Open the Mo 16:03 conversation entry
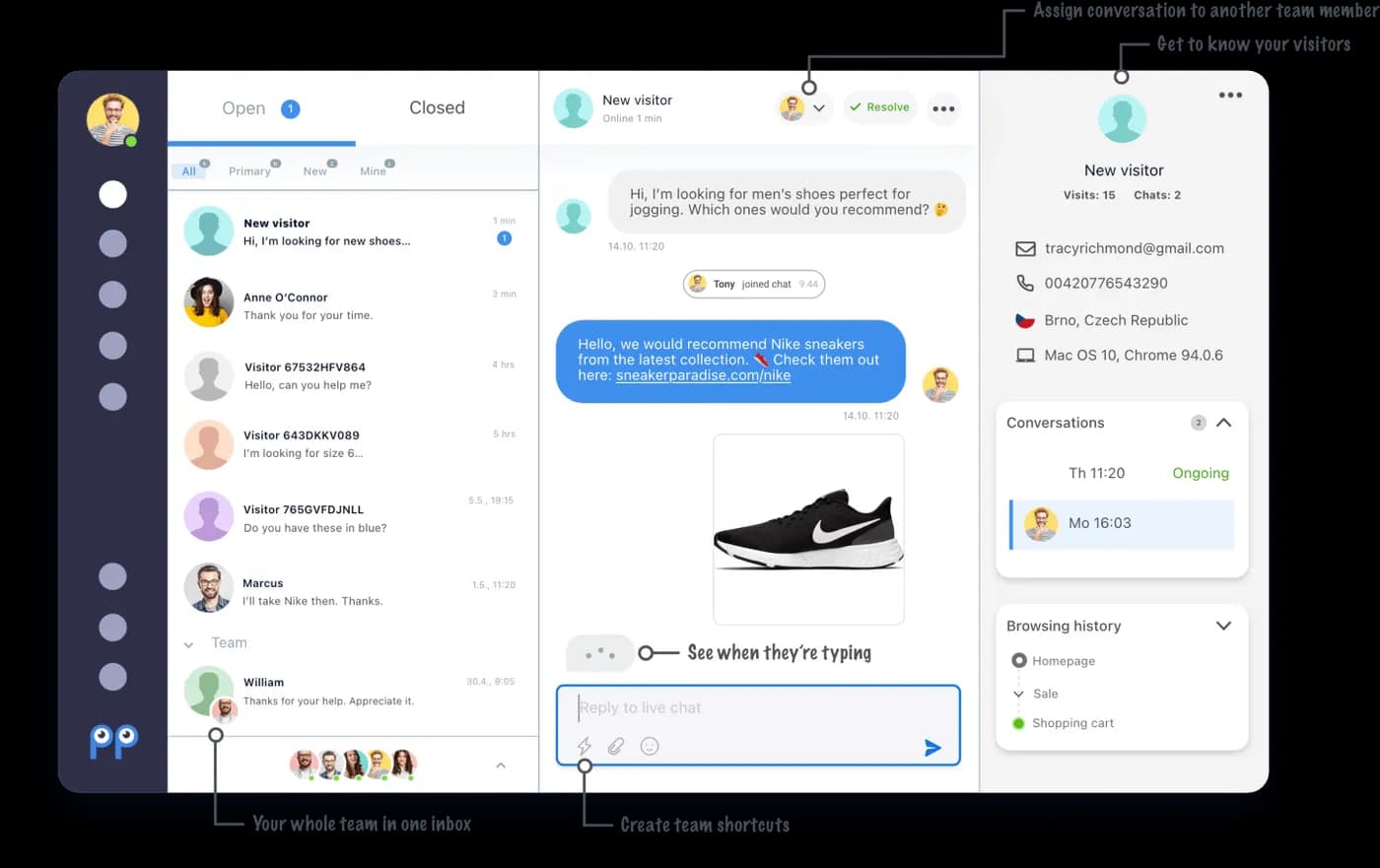Viewport: 1380px width, 868px height. 1122,524
